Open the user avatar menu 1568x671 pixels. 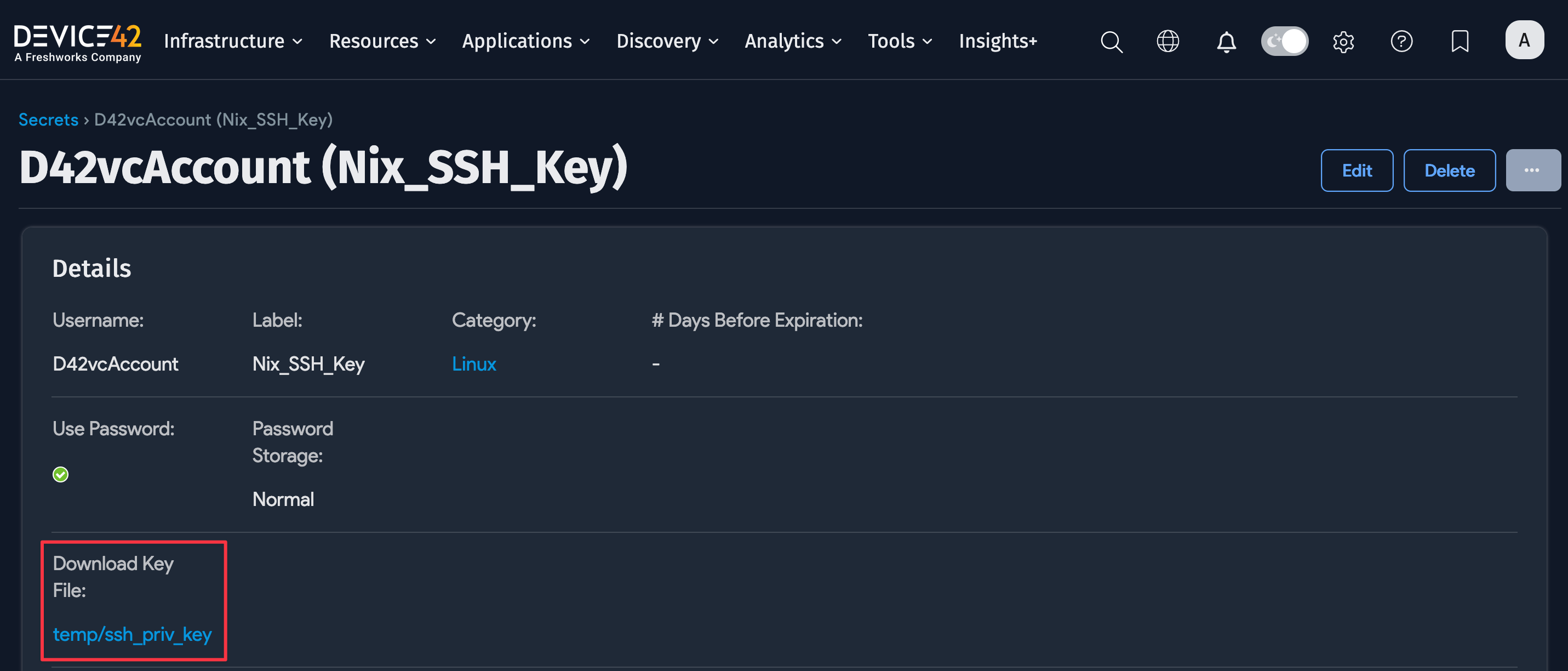click(x=1524, y=39)
